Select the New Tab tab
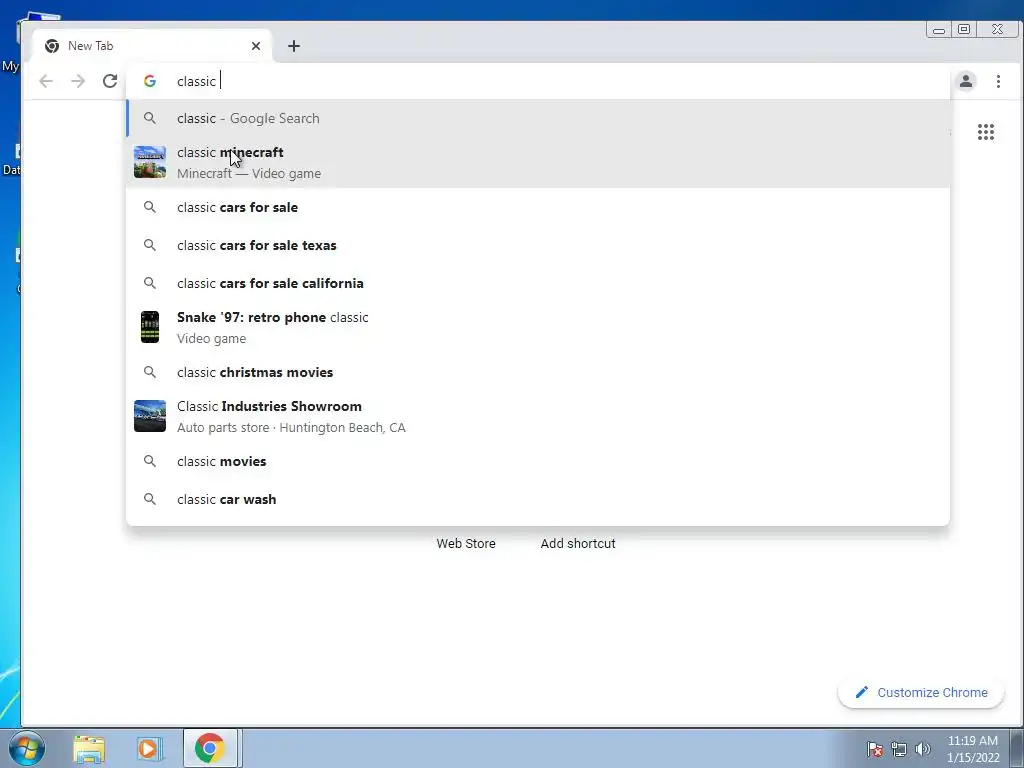The height and width of the screenshot is (768, 1024). tap(152, 46)
